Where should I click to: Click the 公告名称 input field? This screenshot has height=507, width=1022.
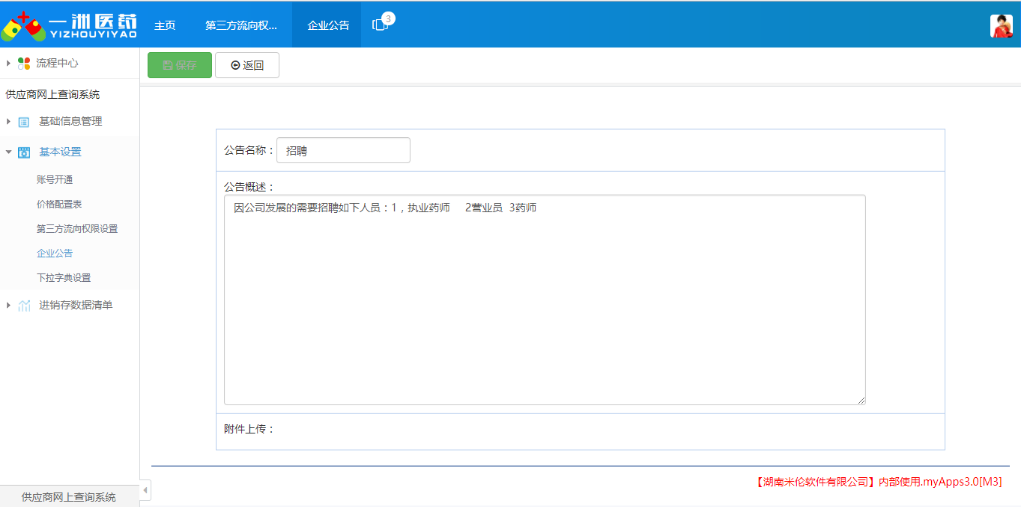coord(343,150)
